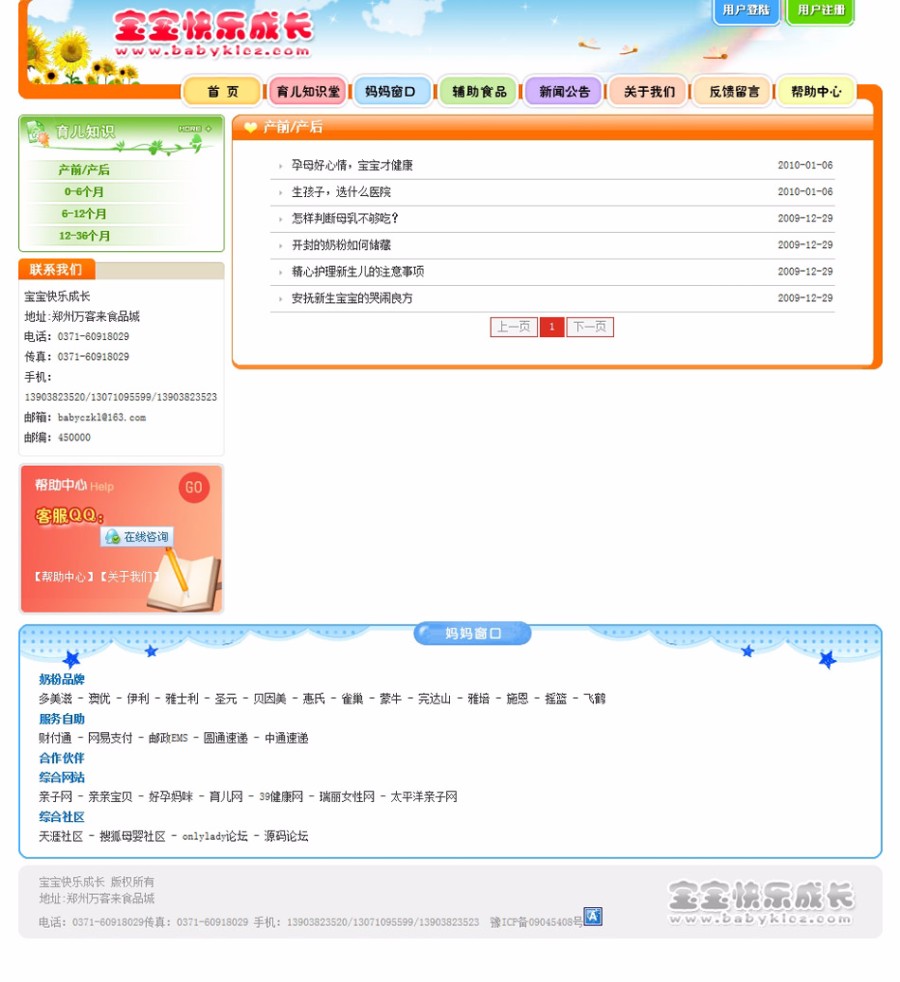The width and height of the screenshot is (900, 982).
Task: Open the 用户注册 register button
Action: pos(820,11)
